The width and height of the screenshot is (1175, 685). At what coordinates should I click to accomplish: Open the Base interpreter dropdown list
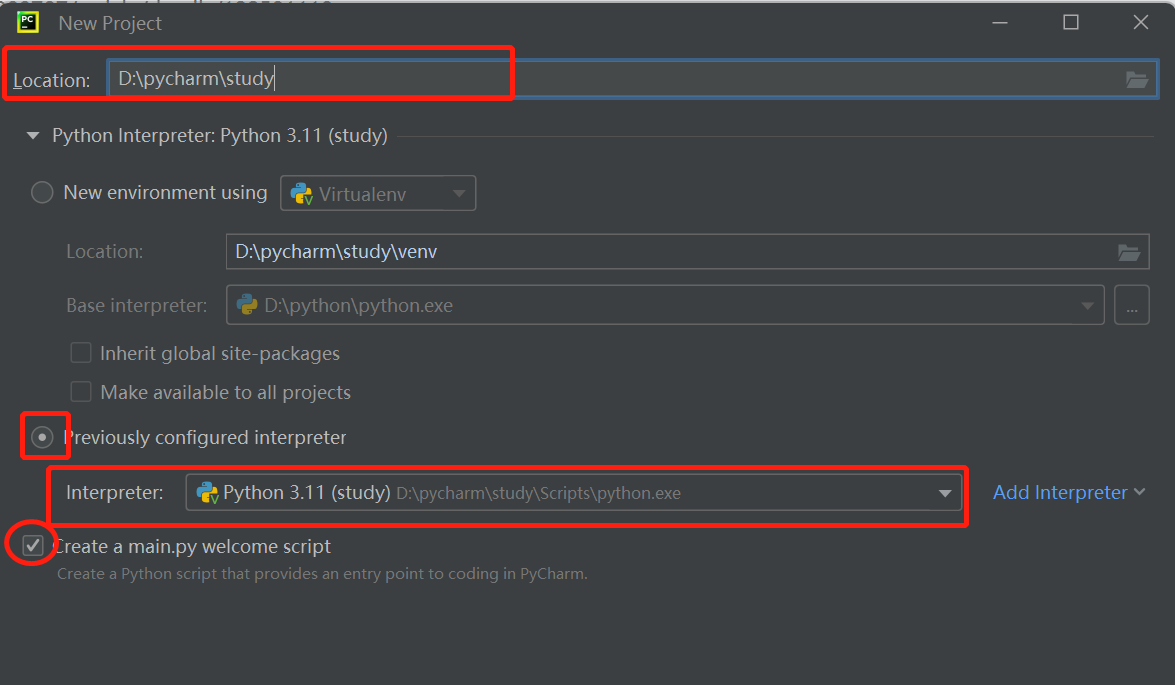coord(1089,305)
